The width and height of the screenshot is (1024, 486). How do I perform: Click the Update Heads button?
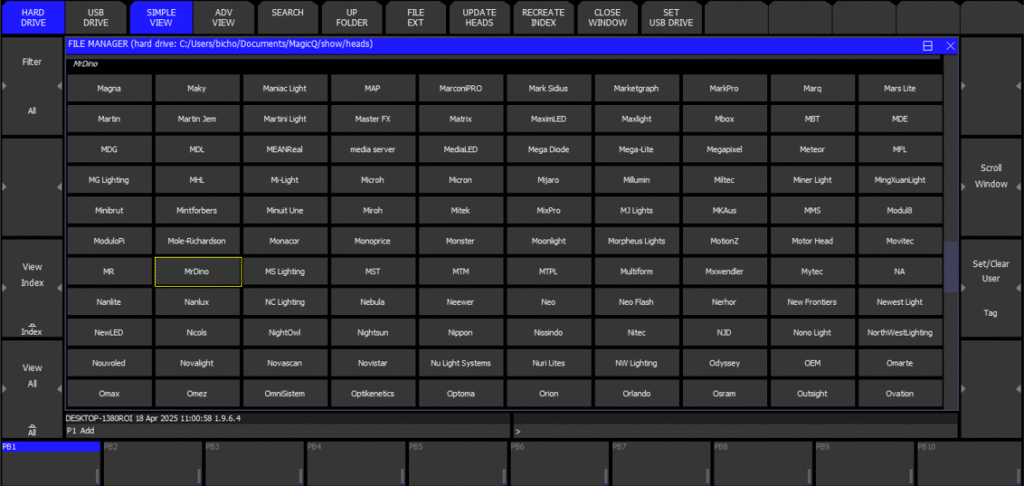(479, 17)
